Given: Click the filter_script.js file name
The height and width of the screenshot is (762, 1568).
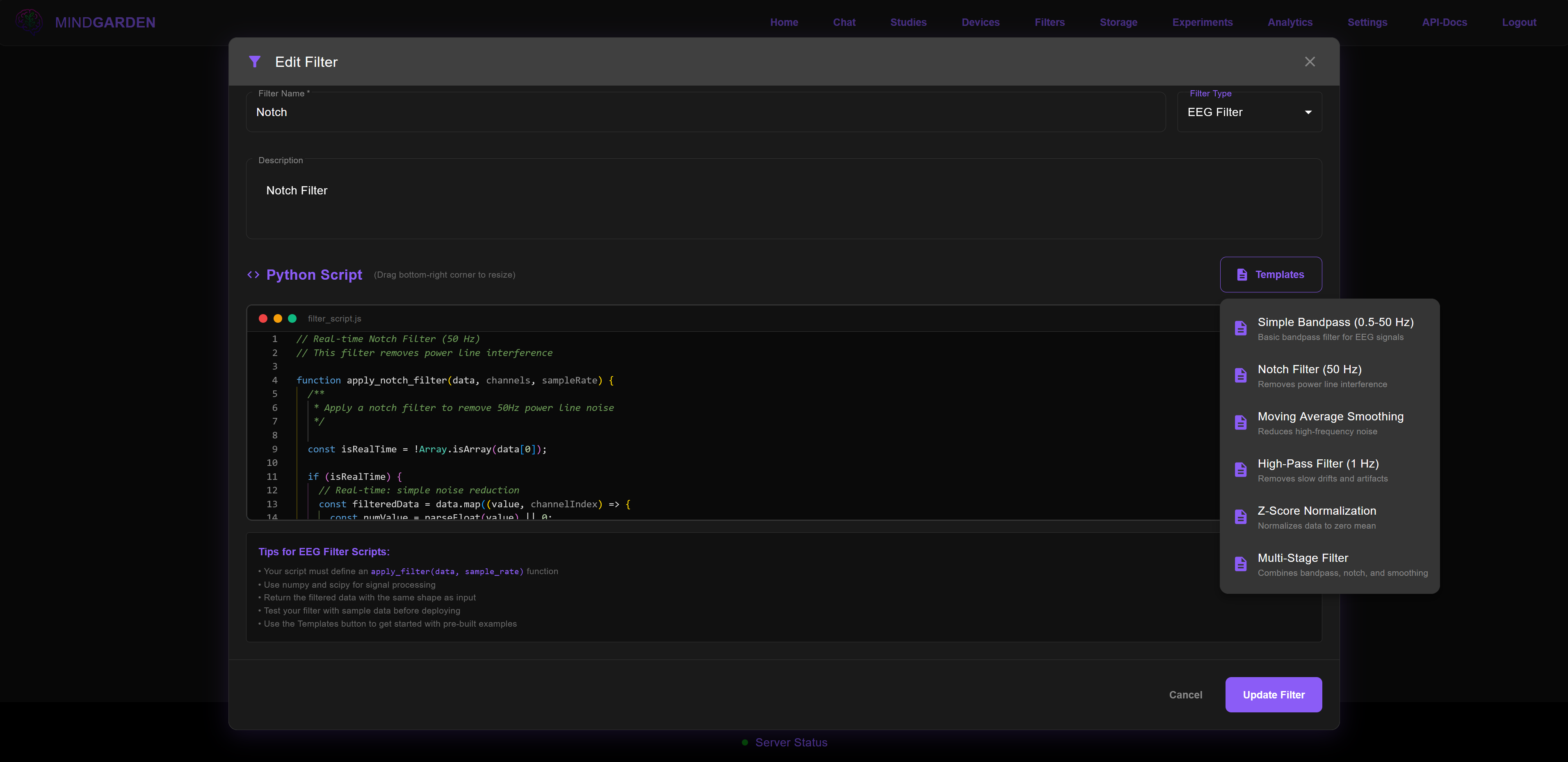Looking at the screenshot, I should click(x=334, y=318).
